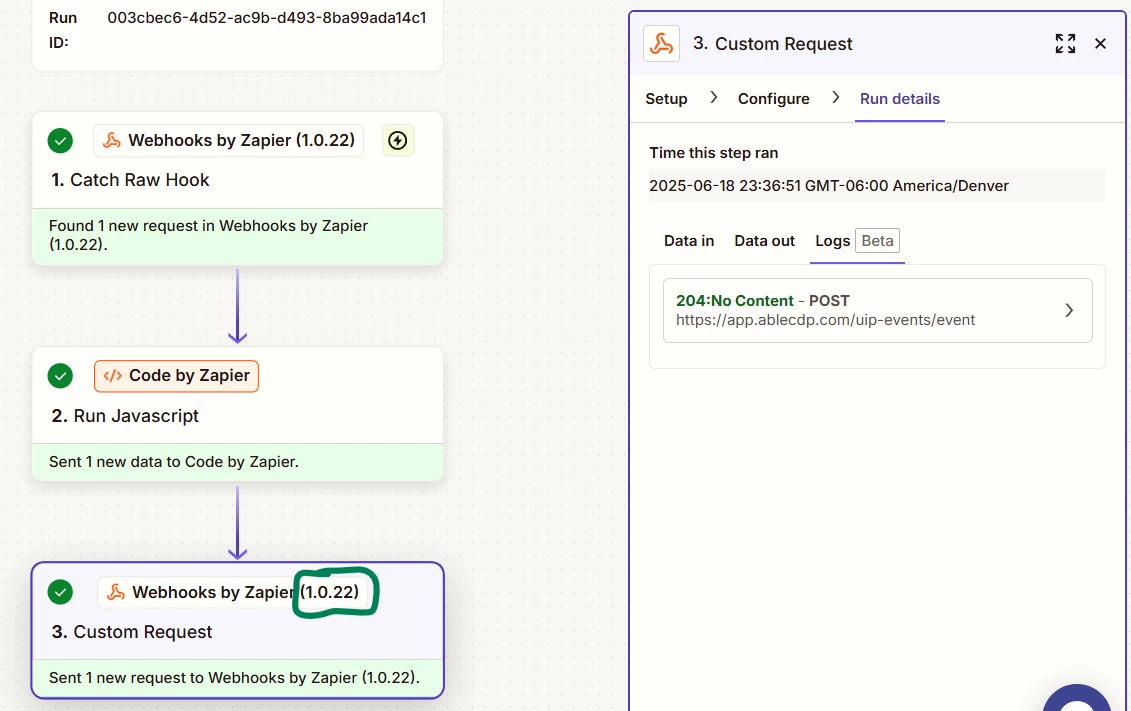The height and width of the screenshot is (711, 1131).
Task: Select the Code by Zapier badge on step 2
Action: pos(176,376)
